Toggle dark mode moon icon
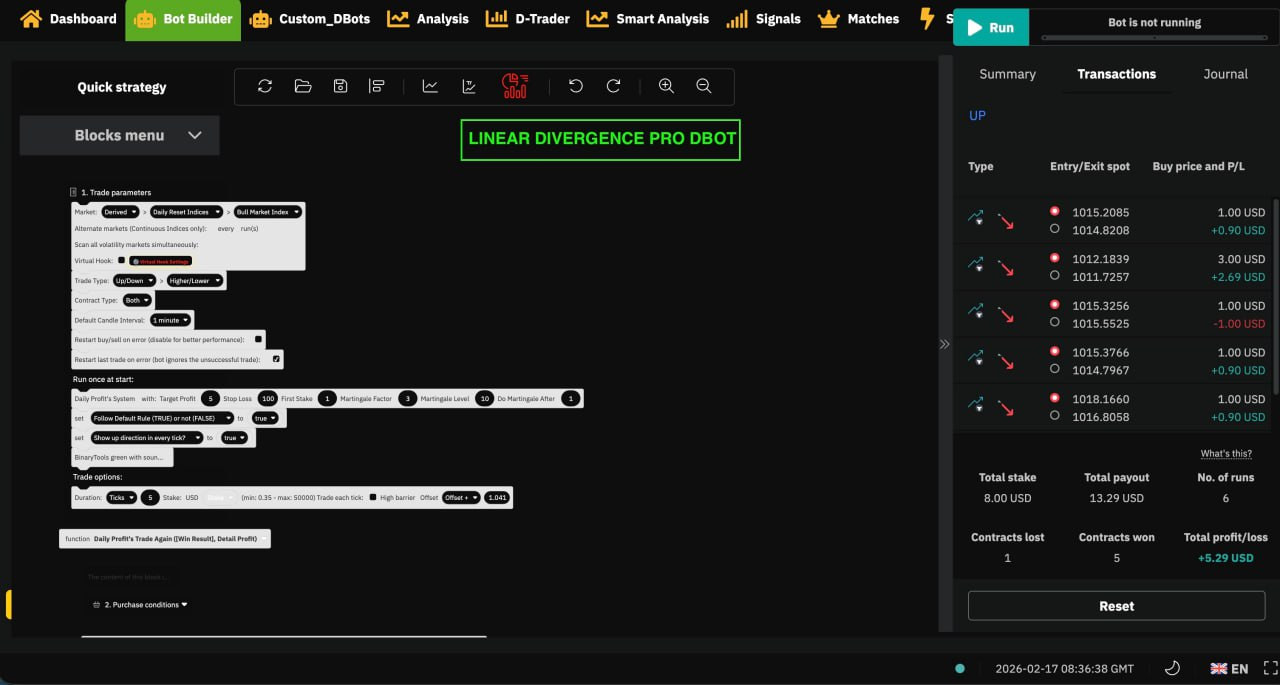1280x685 pixels. coord(1173,668)
